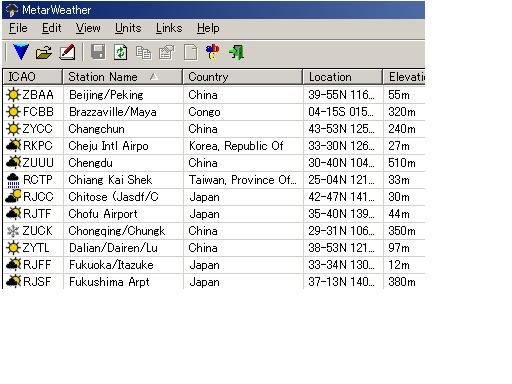The height and width of the screenshot is (384, 512).
Task: Sort by Elevation column header
Action: (404, 77)
